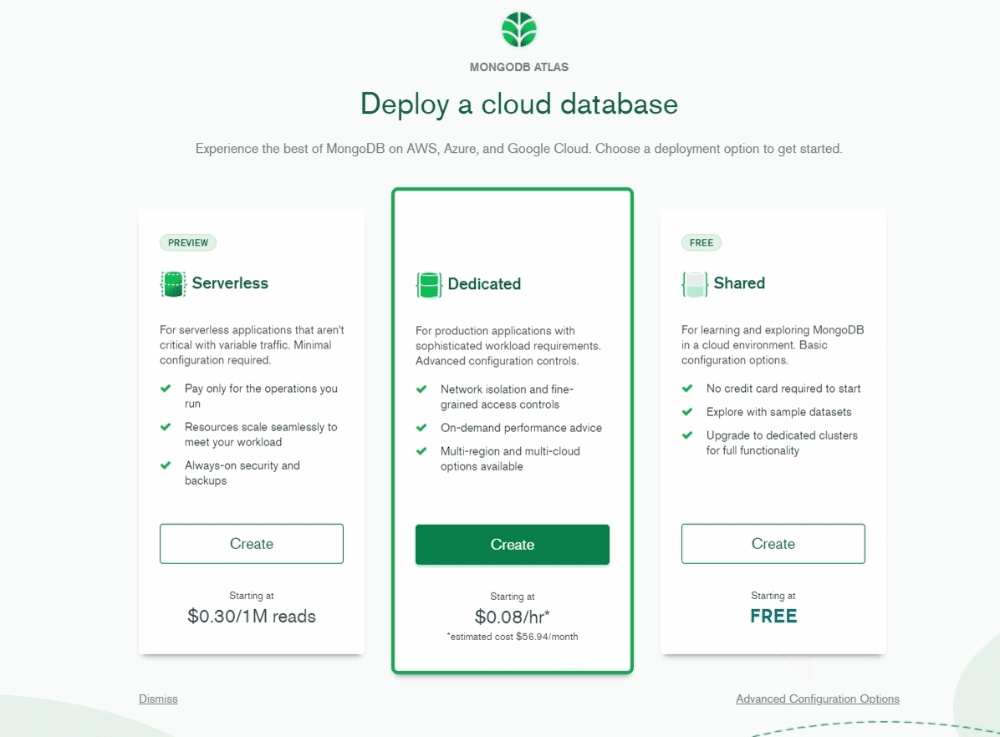Click the FREE badge on Shared card
Viewport: 1000px width, 737px height.
[x=702, y=243]
